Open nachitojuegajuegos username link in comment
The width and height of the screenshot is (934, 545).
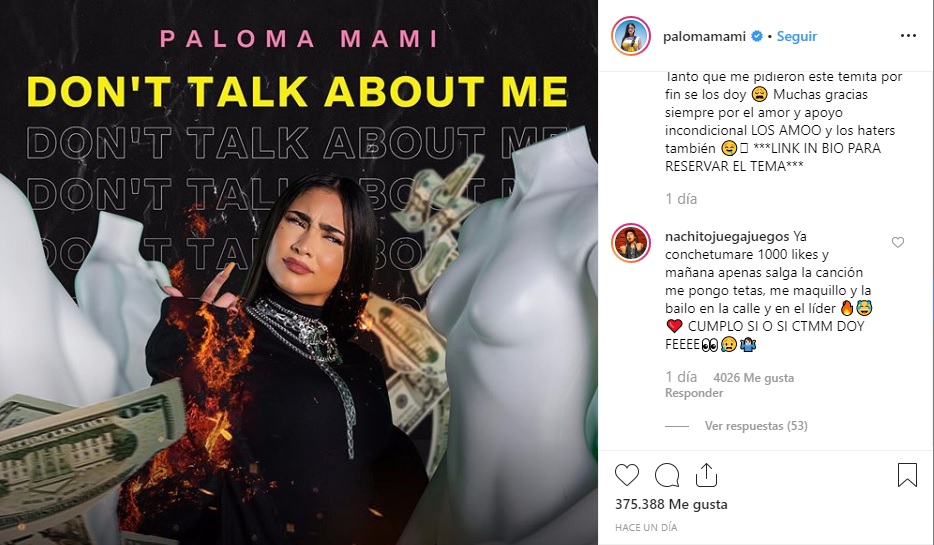tap(727, 237)
